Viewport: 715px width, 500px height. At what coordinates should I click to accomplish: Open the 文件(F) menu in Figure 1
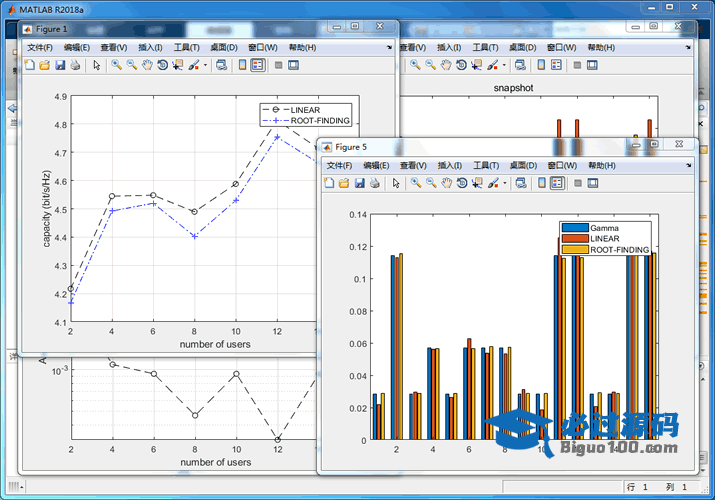[40, 47]
